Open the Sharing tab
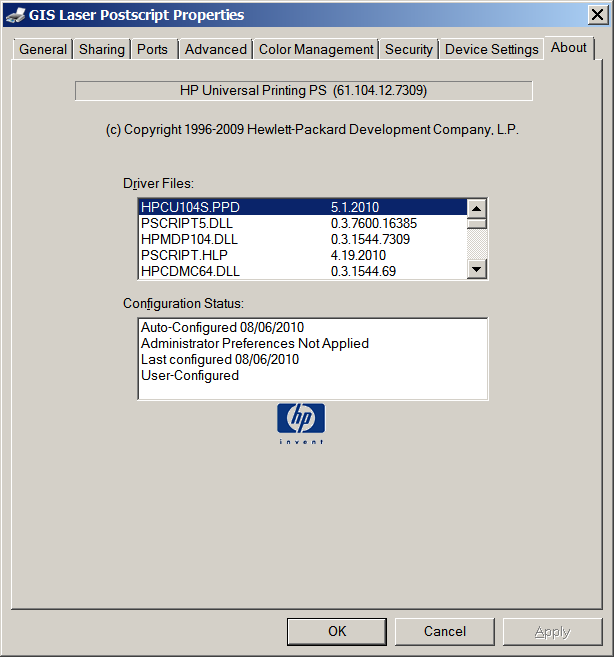This screenshot has width=614, height=657. (x=102, y=49)
